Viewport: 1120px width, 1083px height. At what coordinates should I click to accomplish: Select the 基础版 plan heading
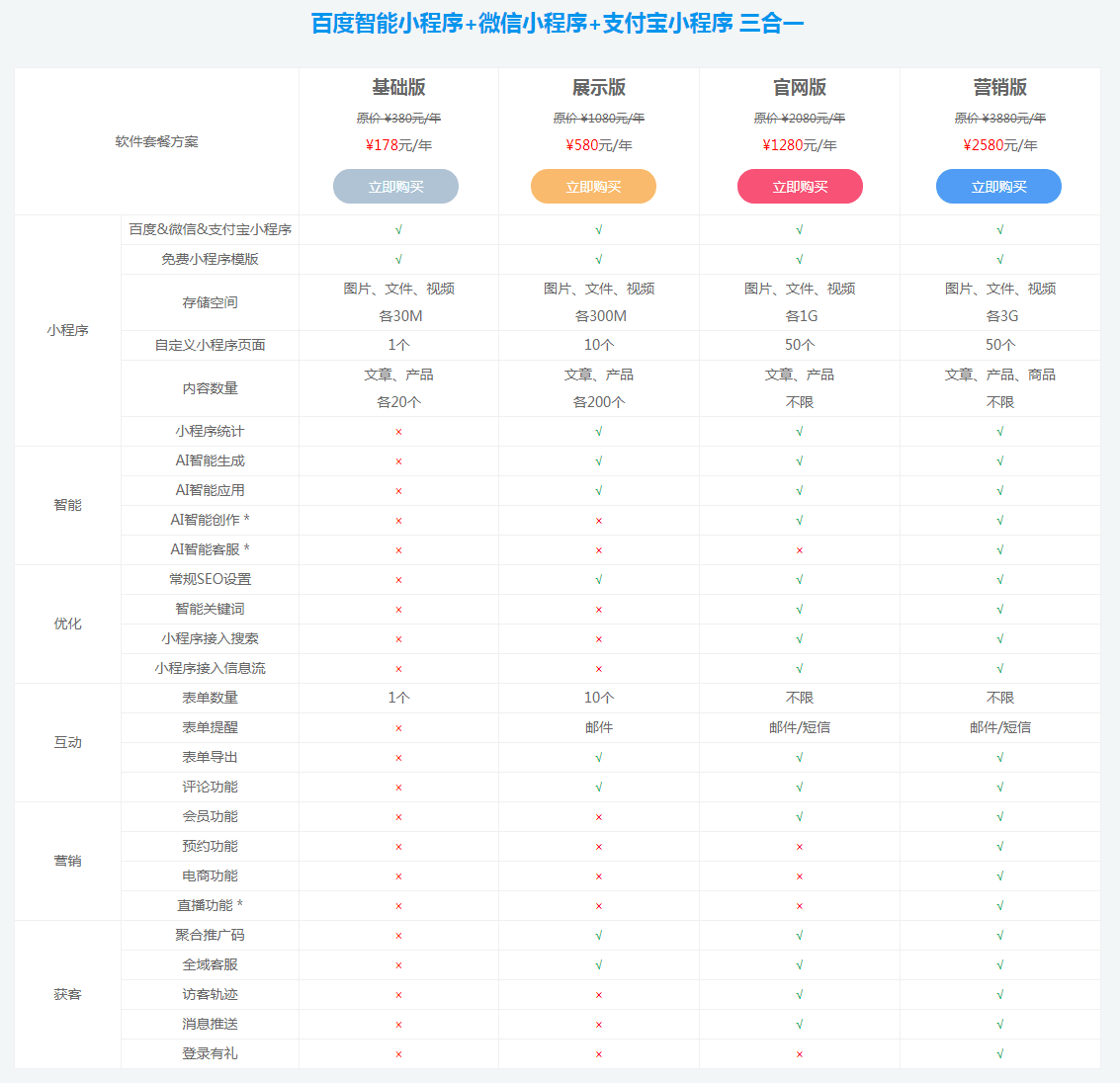[398, 87]
